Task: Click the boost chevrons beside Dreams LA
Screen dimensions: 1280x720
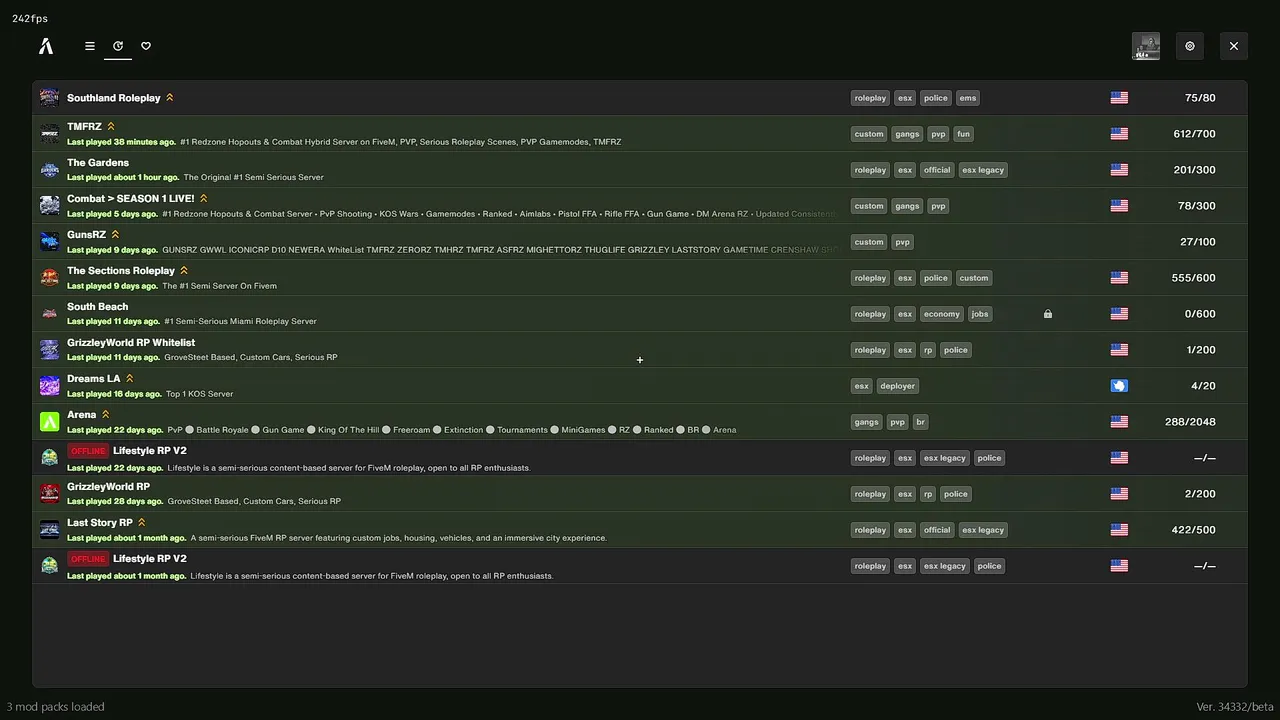Action: point(130,379)
